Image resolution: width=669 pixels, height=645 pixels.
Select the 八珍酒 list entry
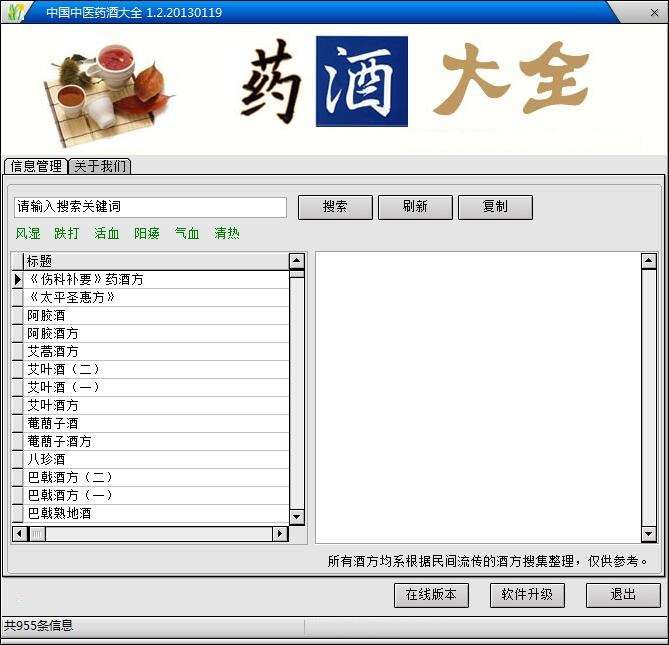click(x=156, y=459)
